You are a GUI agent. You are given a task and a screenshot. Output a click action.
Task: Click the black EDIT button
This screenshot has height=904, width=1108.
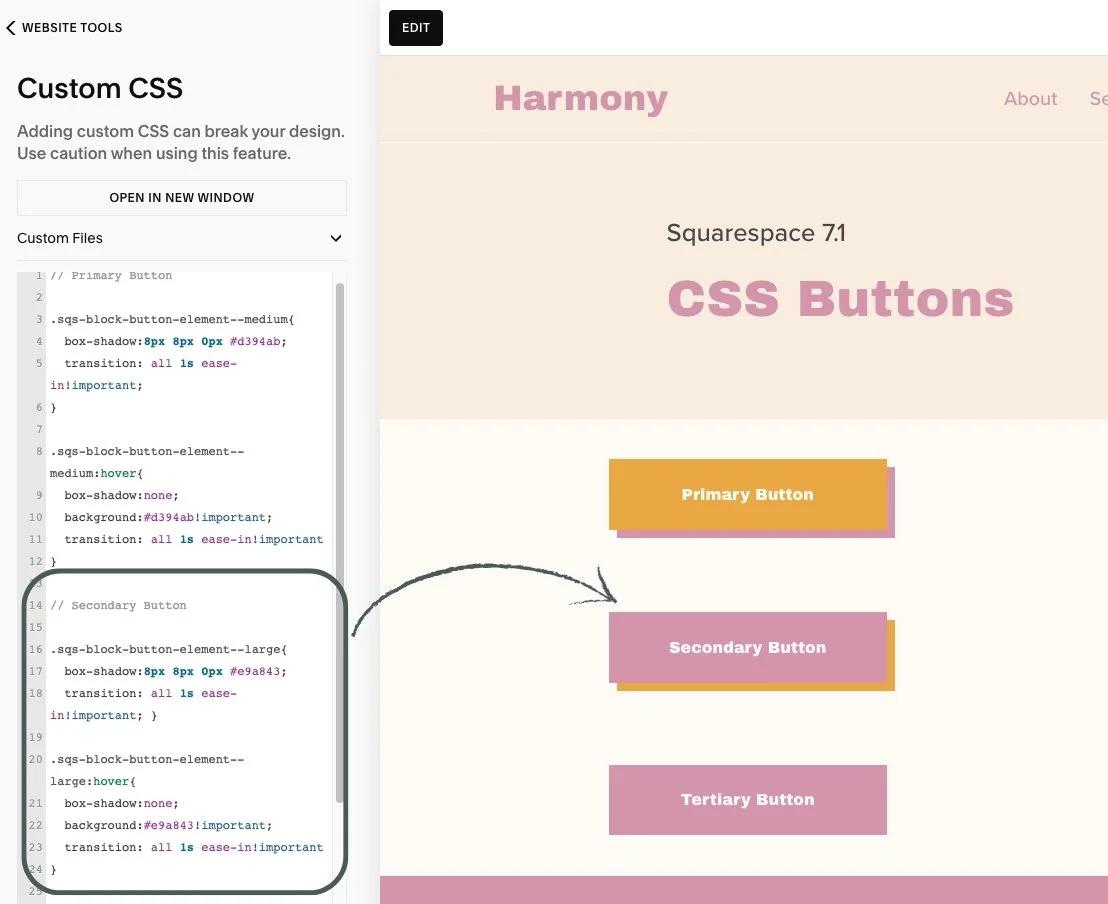416,28
